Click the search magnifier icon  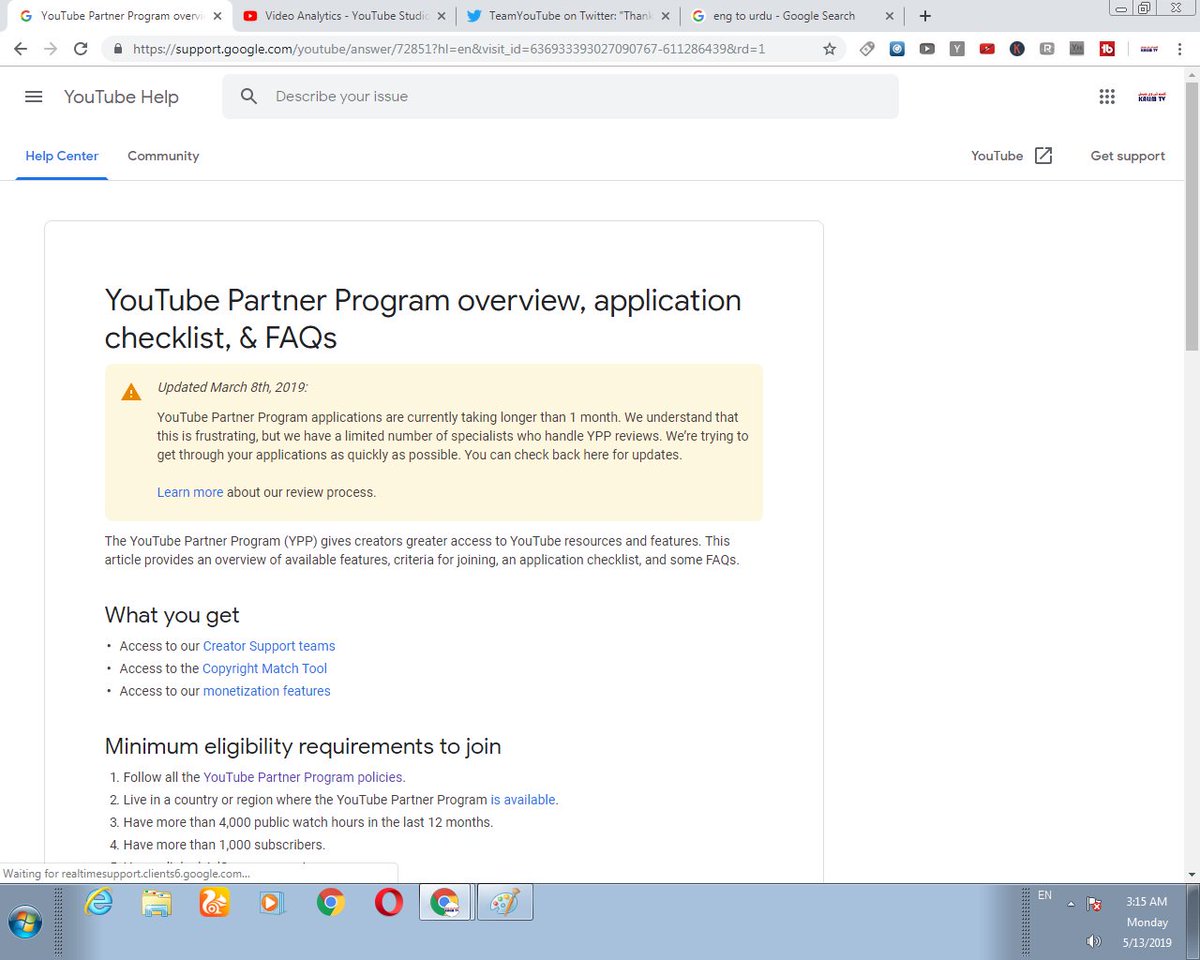(x=249, y=97)
